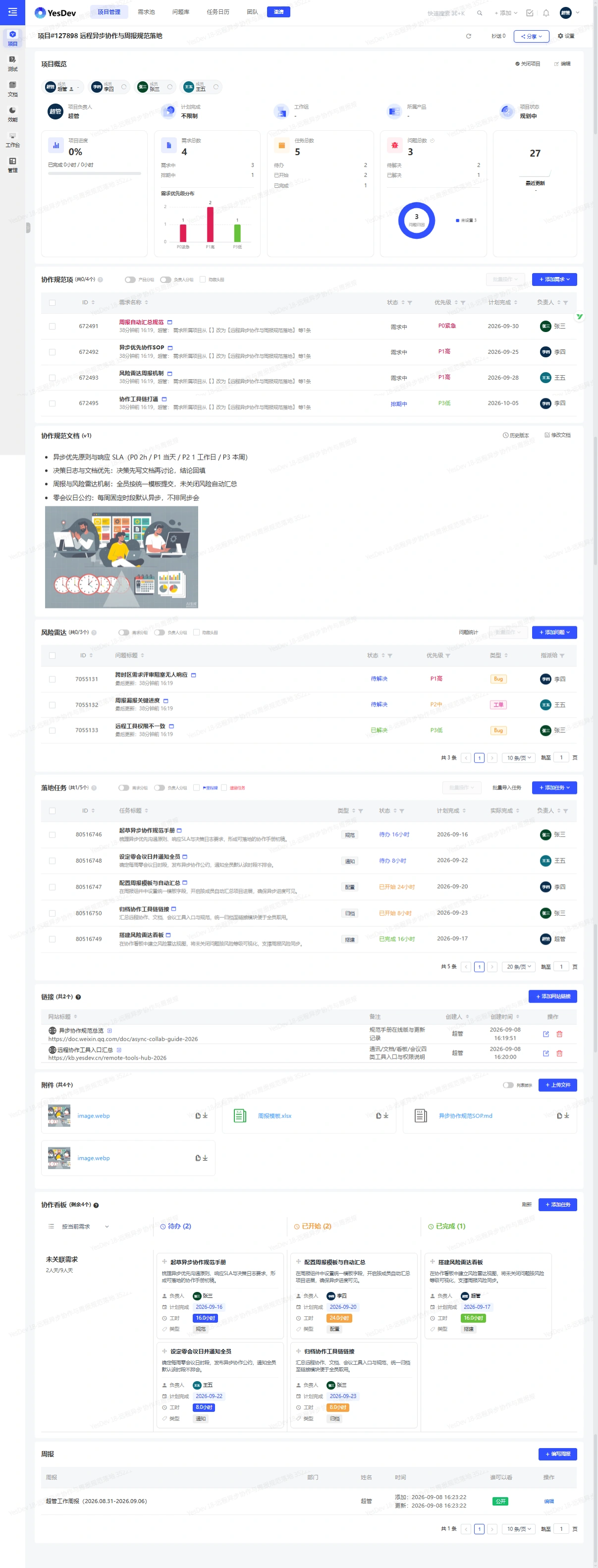
Task: Click the blue issue donut chart ring
Action: pyautogui.click(x=417, y=221)
